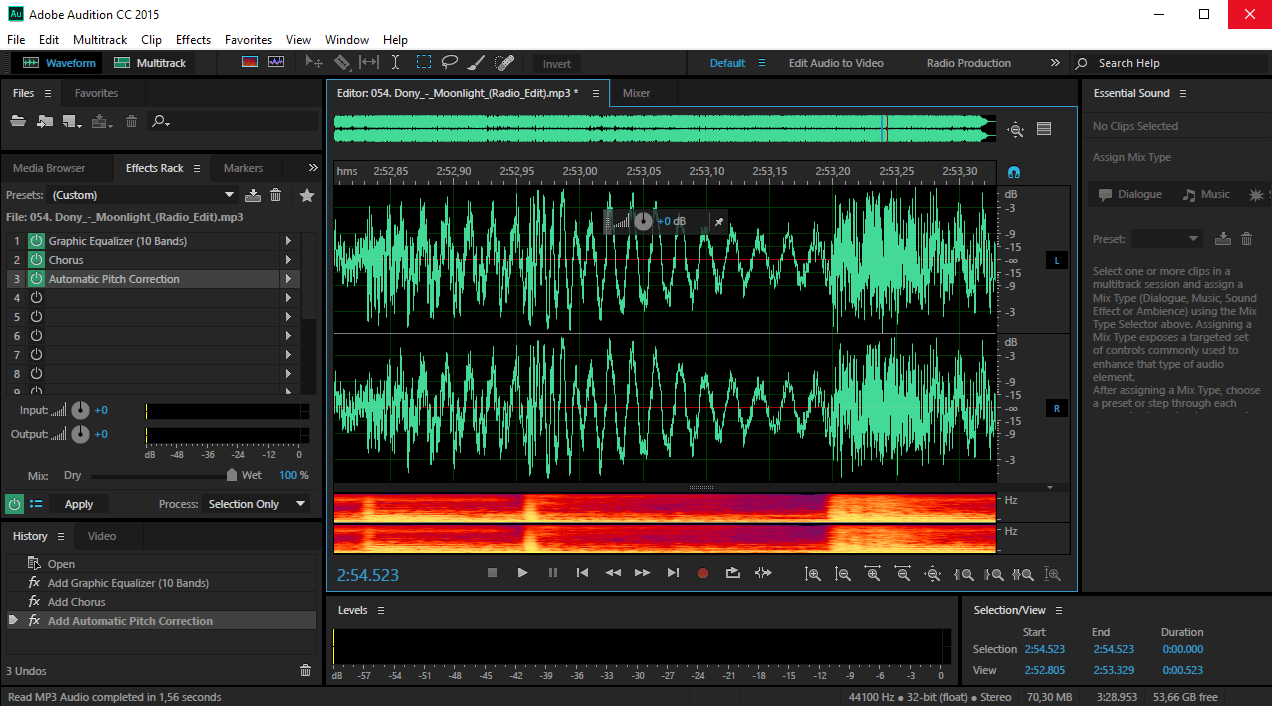Click zoom navigator icon beside overview waveform
This screenshot has height=706, width=1272.
tap(1016, 129)
